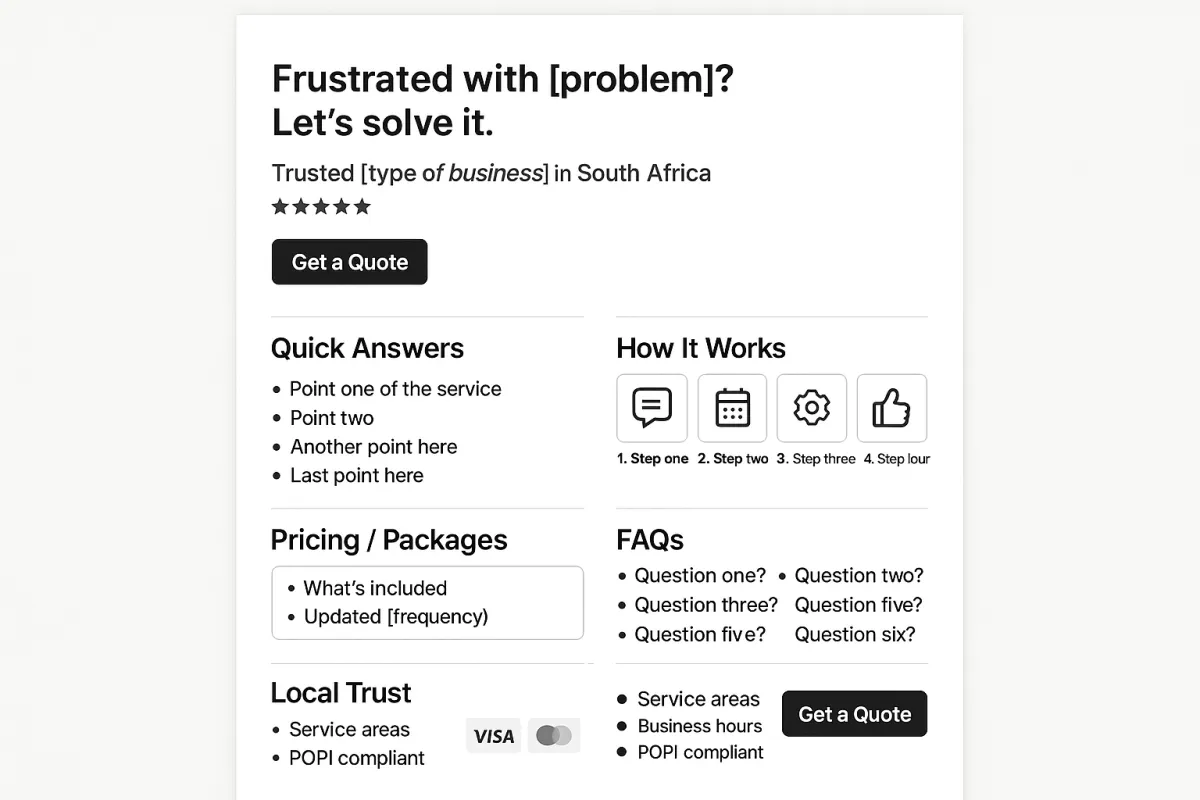
Task: Click 'Point one of the service' item
Action: [x=395, y=389]
